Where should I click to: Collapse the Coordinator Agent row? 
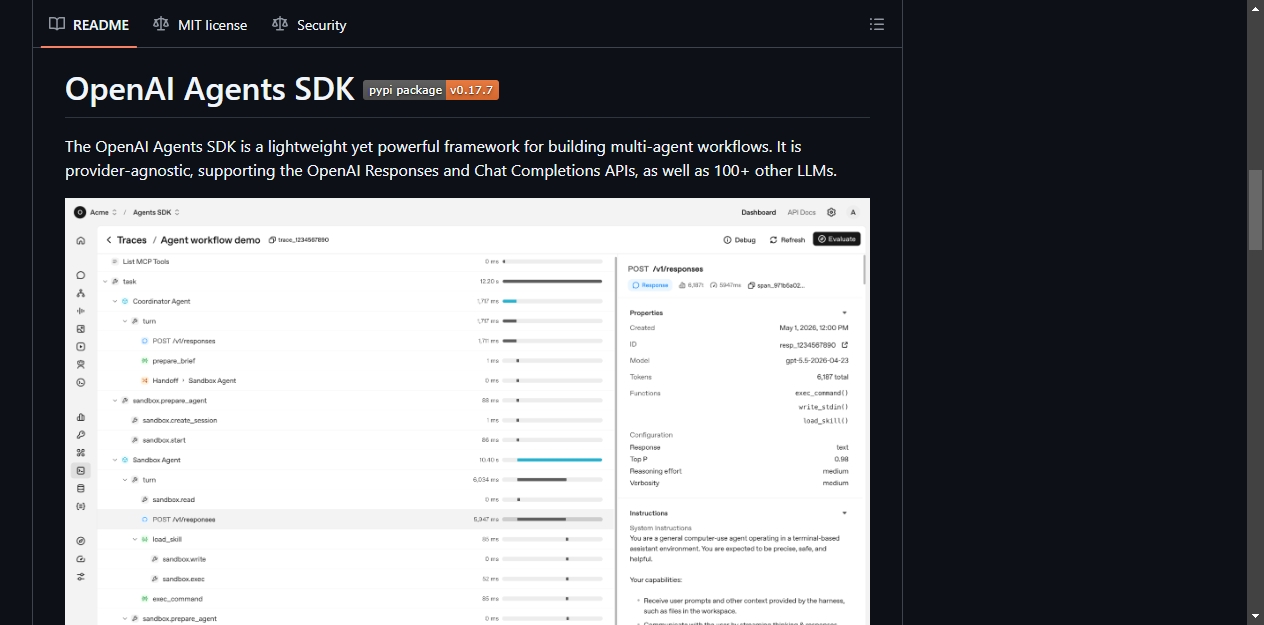point(115,301)
